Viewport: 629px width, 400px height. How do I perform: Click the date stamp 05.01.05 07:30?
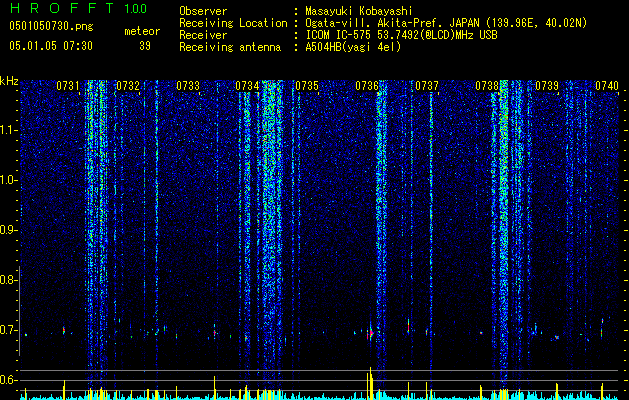[51, 46]
